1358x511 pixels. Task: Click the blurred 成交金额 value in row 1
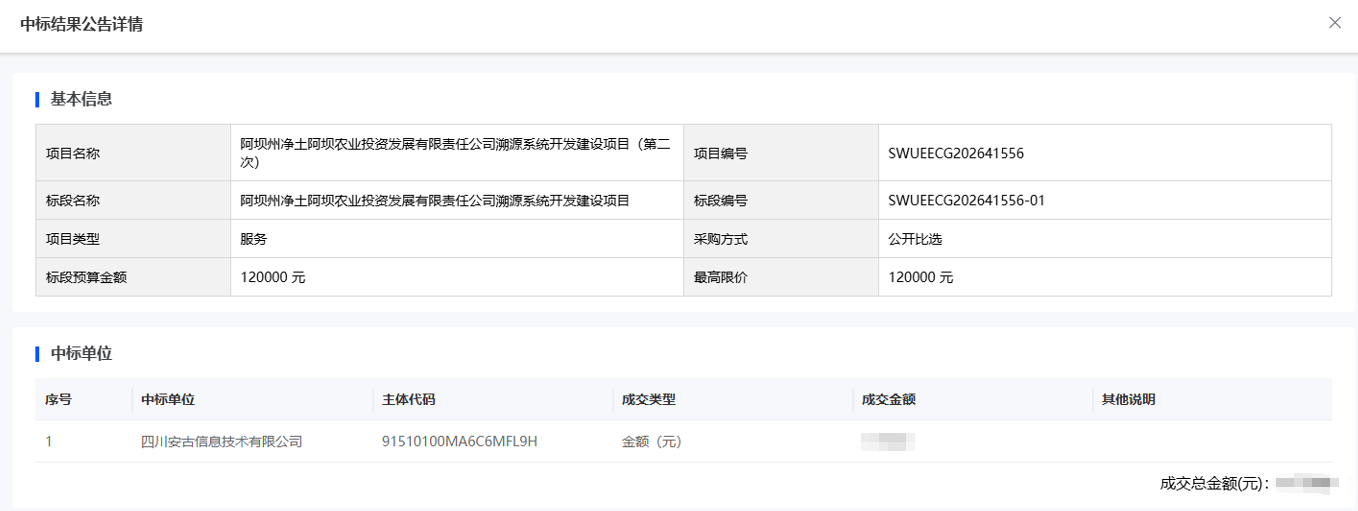coord(889,441)
